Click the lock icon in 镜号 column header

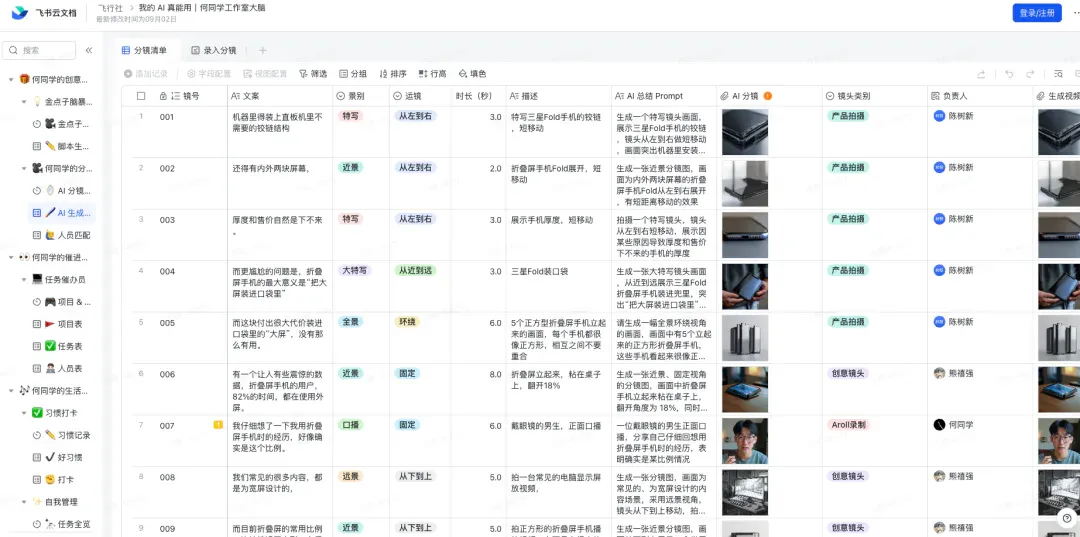(163, 96)
